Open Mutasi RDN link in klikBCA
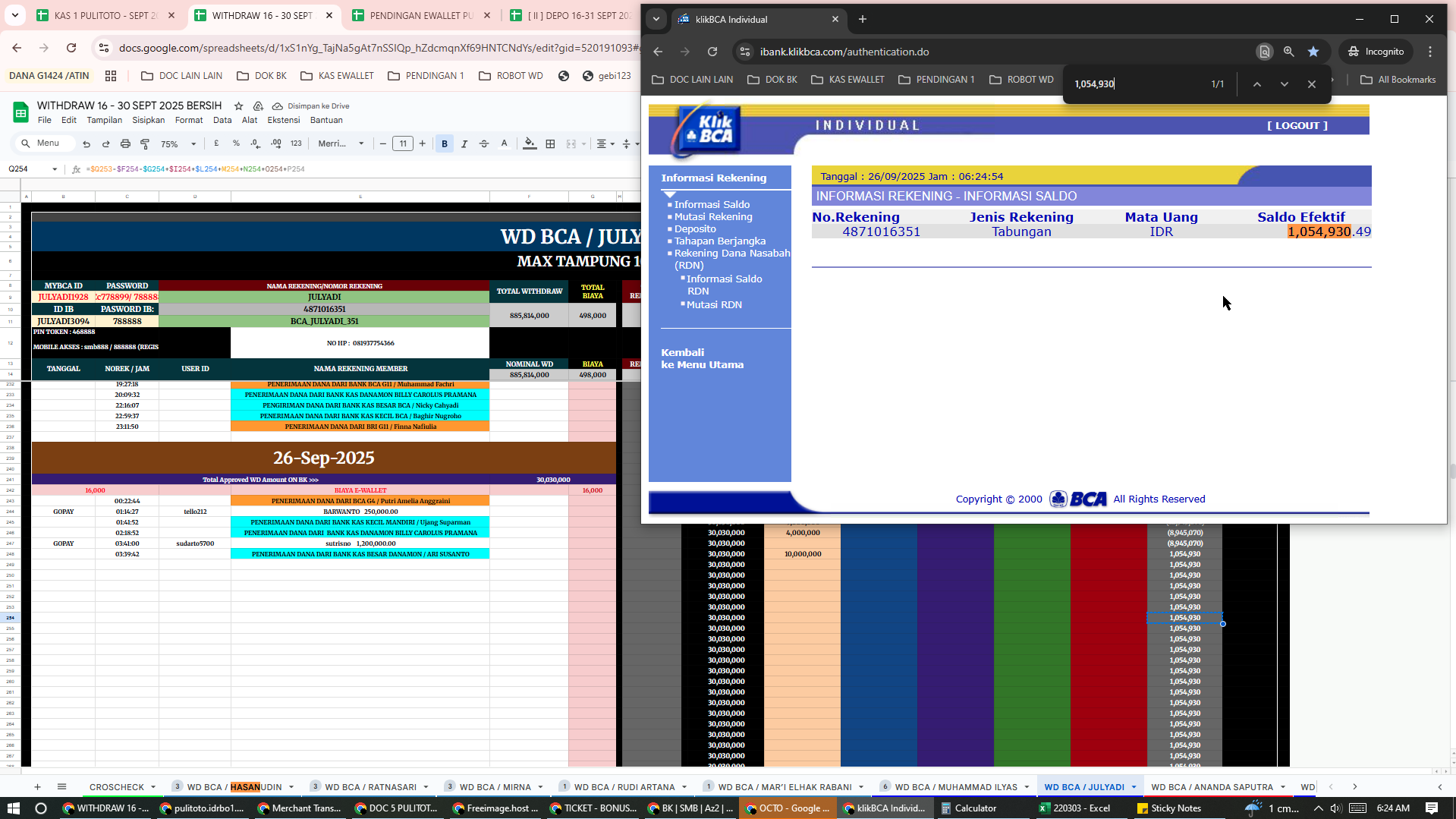 tap(714, 305)
